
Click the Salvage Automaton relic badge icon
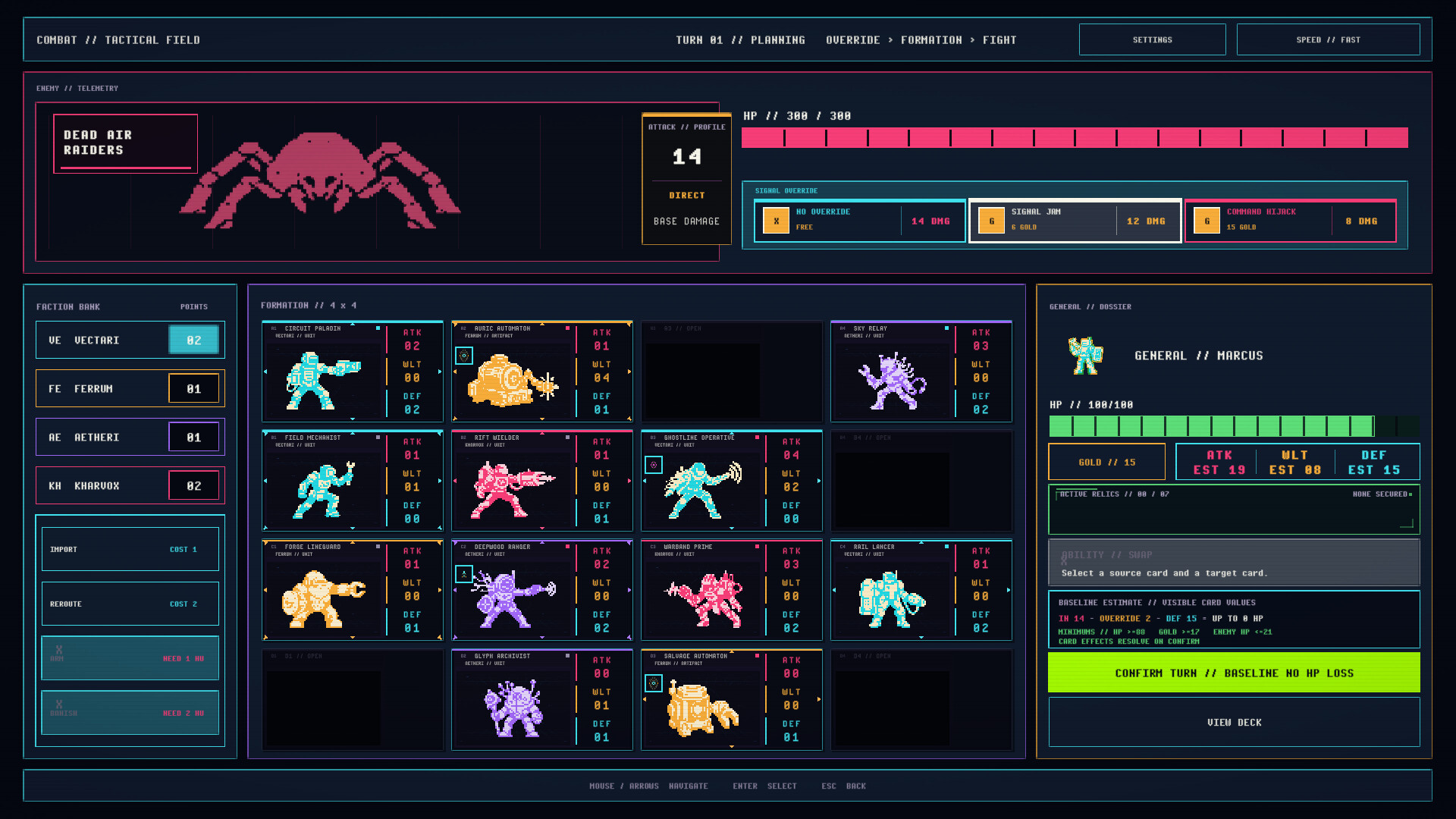coord(654,683)
